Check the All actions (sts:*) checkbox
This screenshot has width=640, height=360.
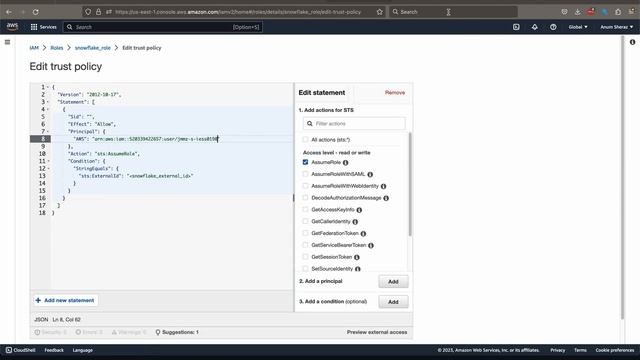coord(305,140)
